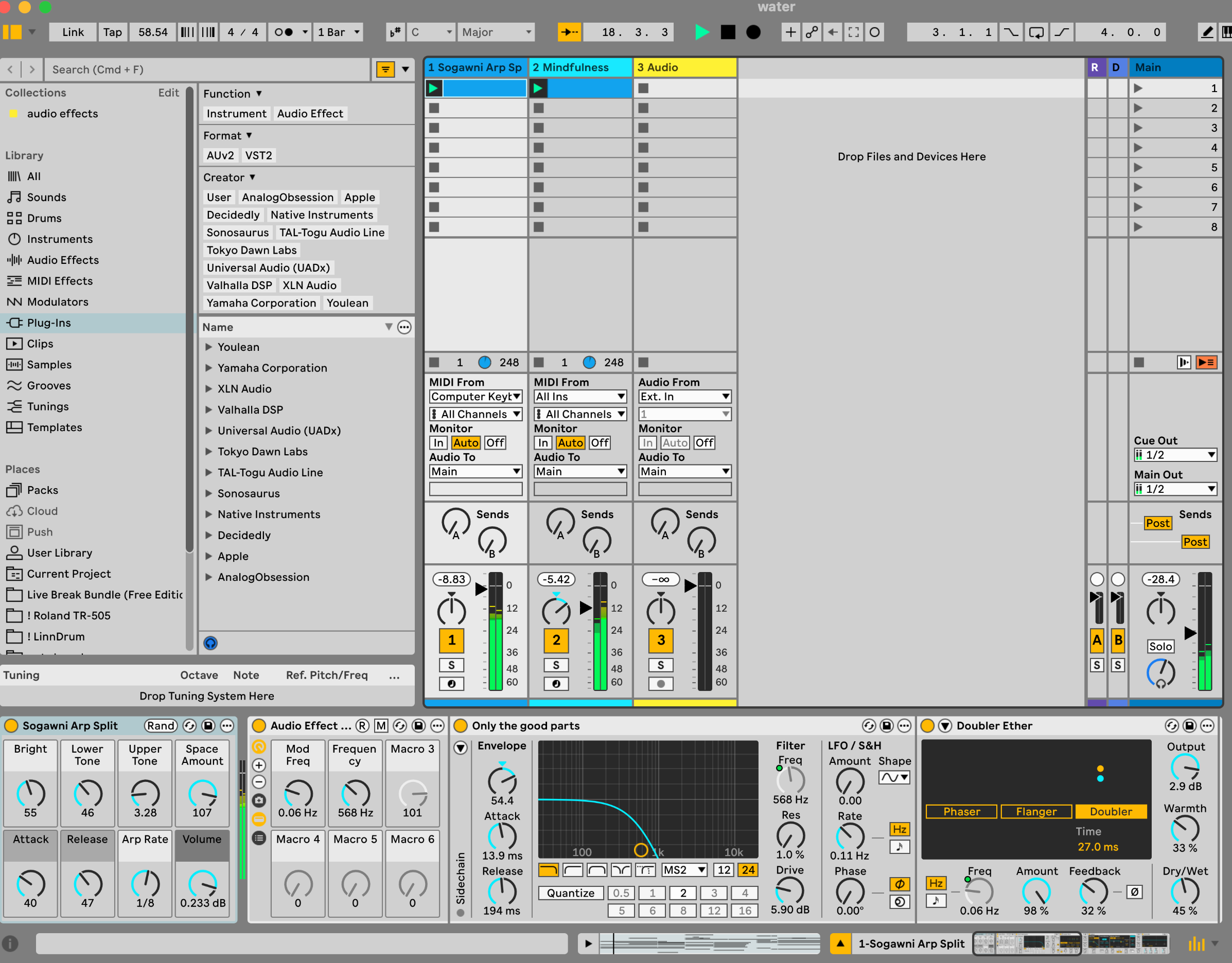The width and height of the screenshot is (1232, 963).
Task: Arm track 3 Audio for recording
Action: (661, 684)
